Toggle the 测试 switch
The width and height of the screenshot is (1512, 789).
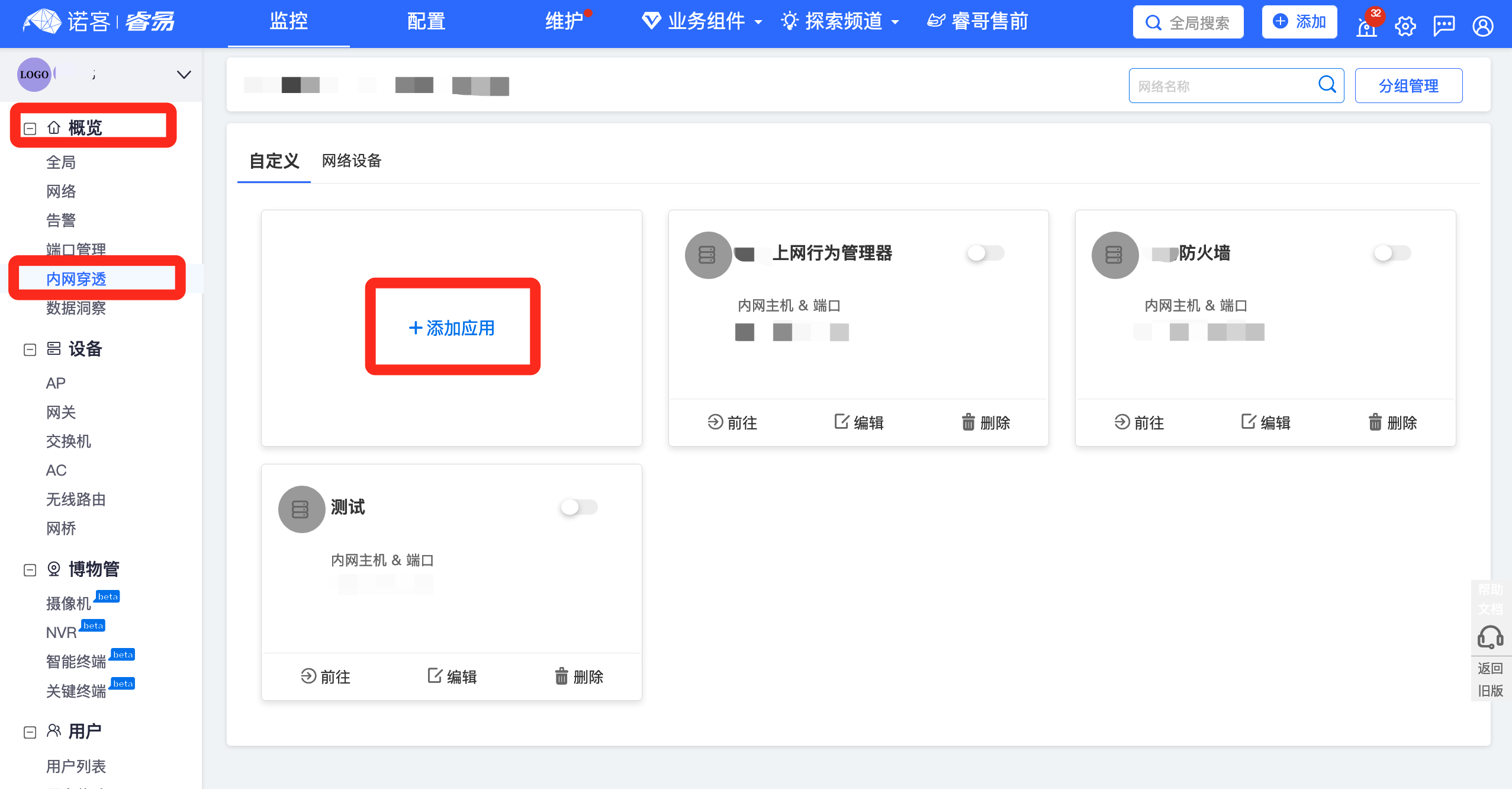(x=579, y=507)
